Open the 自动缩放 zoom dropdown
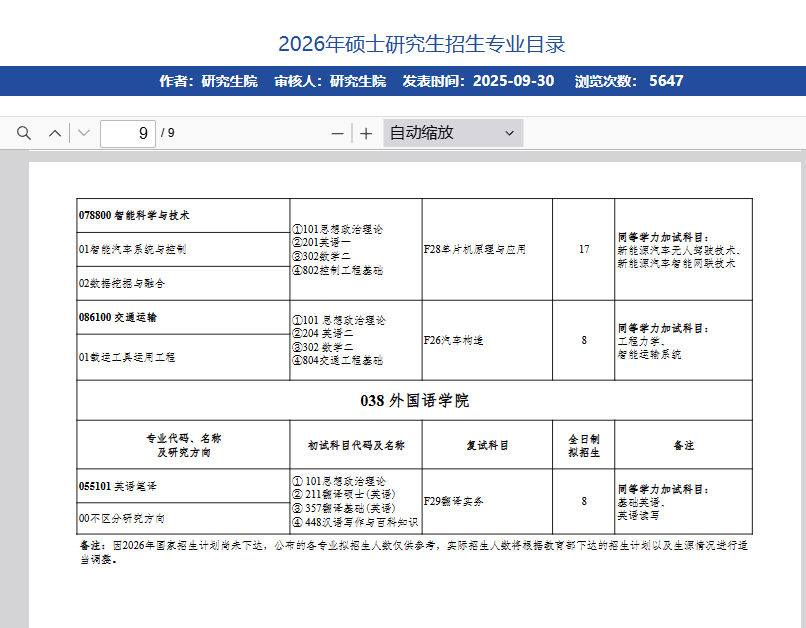 [x=452, y=133]
